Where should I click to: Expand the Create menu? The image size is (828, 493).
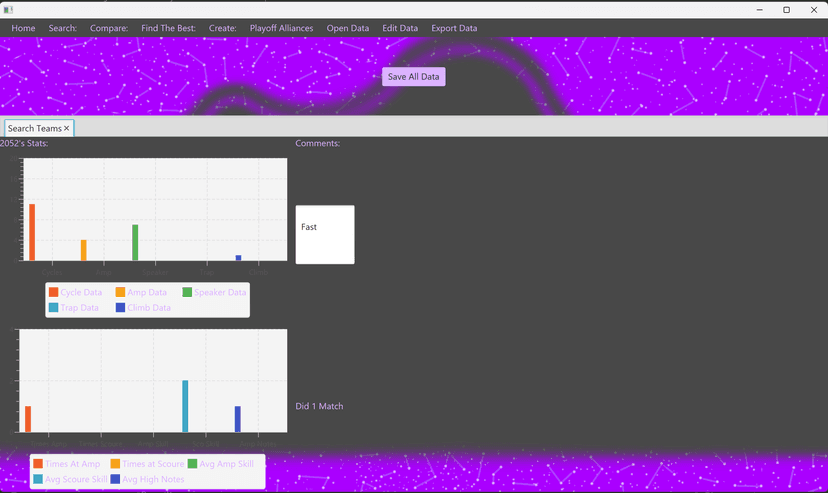coord(222,28)
